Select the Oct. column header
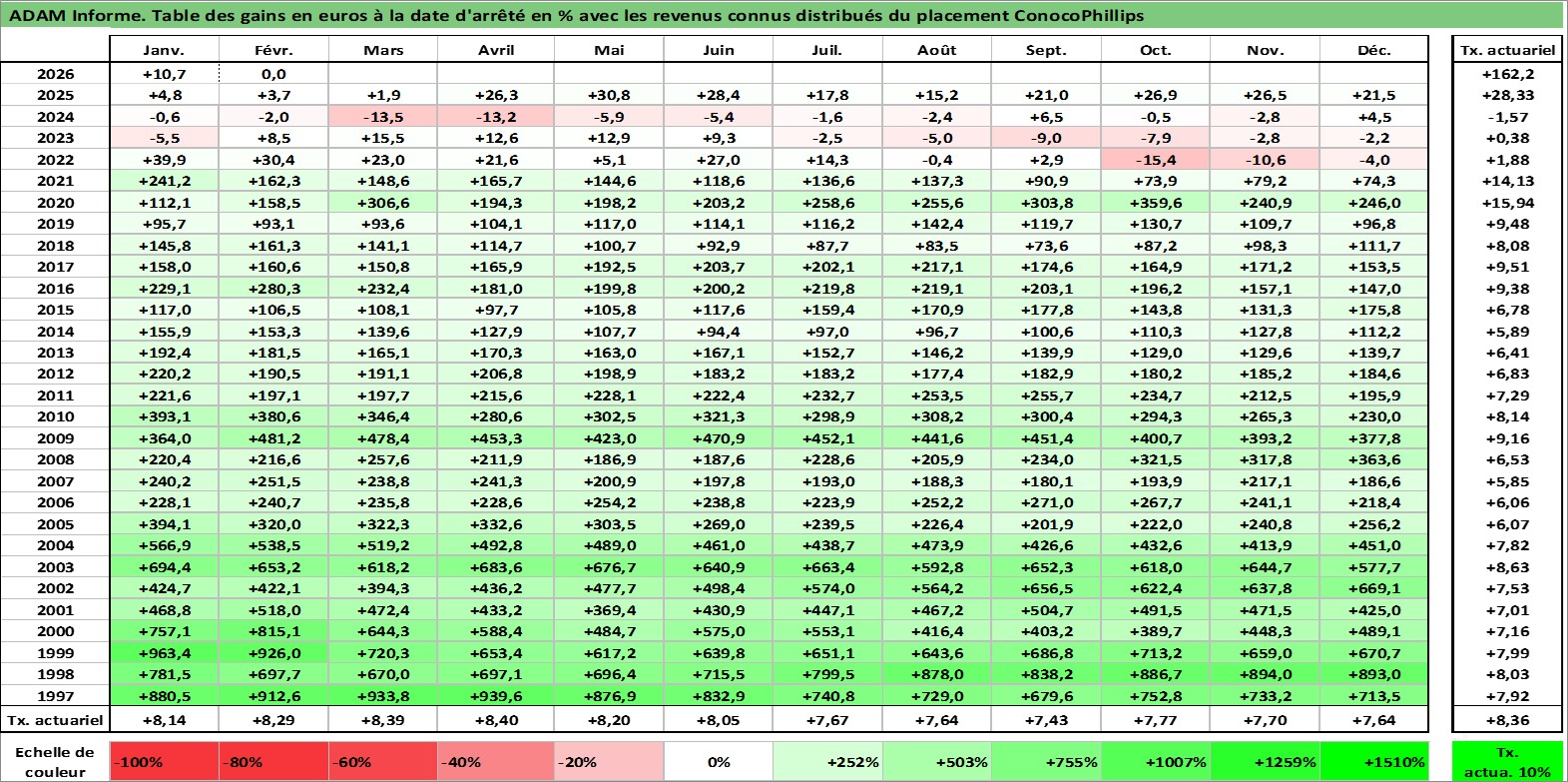This screenshot has width=1568, height=782. 1156,50
